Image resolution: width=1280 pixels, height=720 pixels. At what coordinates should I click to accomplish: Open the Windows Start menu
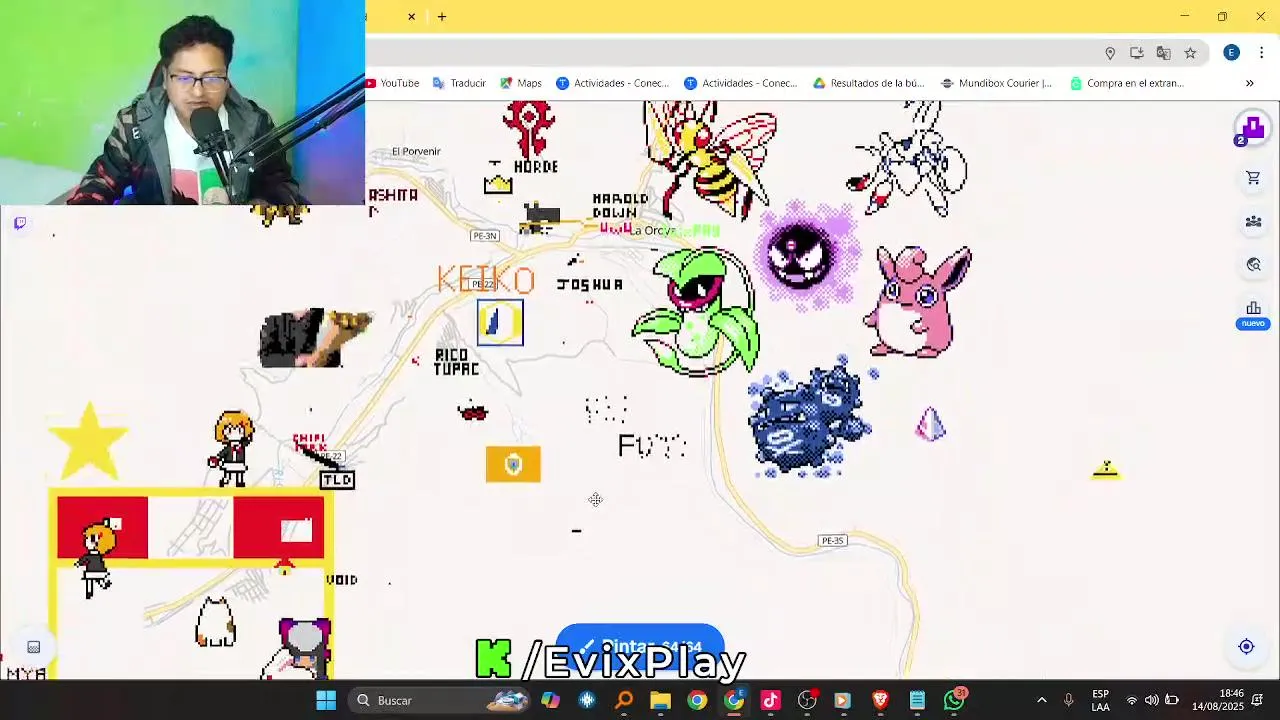pos(326,700)
